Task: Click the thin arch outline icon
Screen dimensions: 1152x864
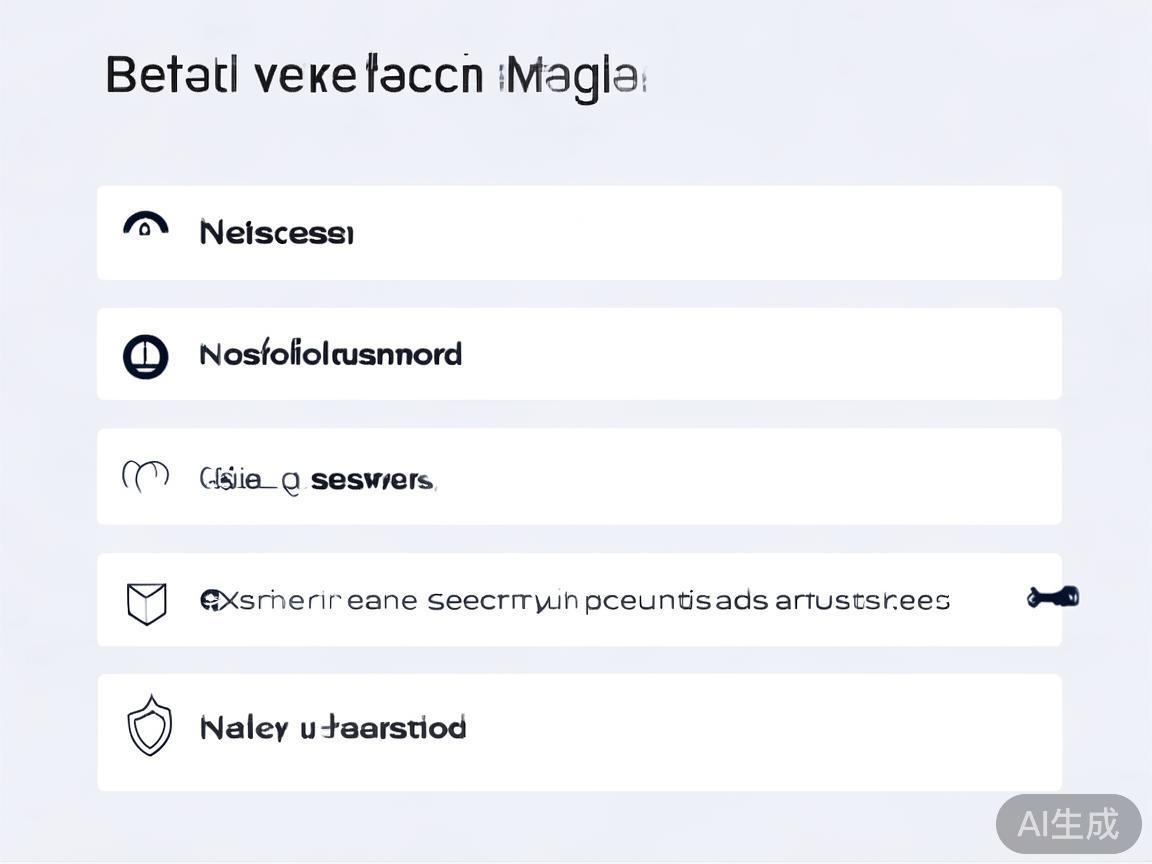Action: [x=145, y=476]
